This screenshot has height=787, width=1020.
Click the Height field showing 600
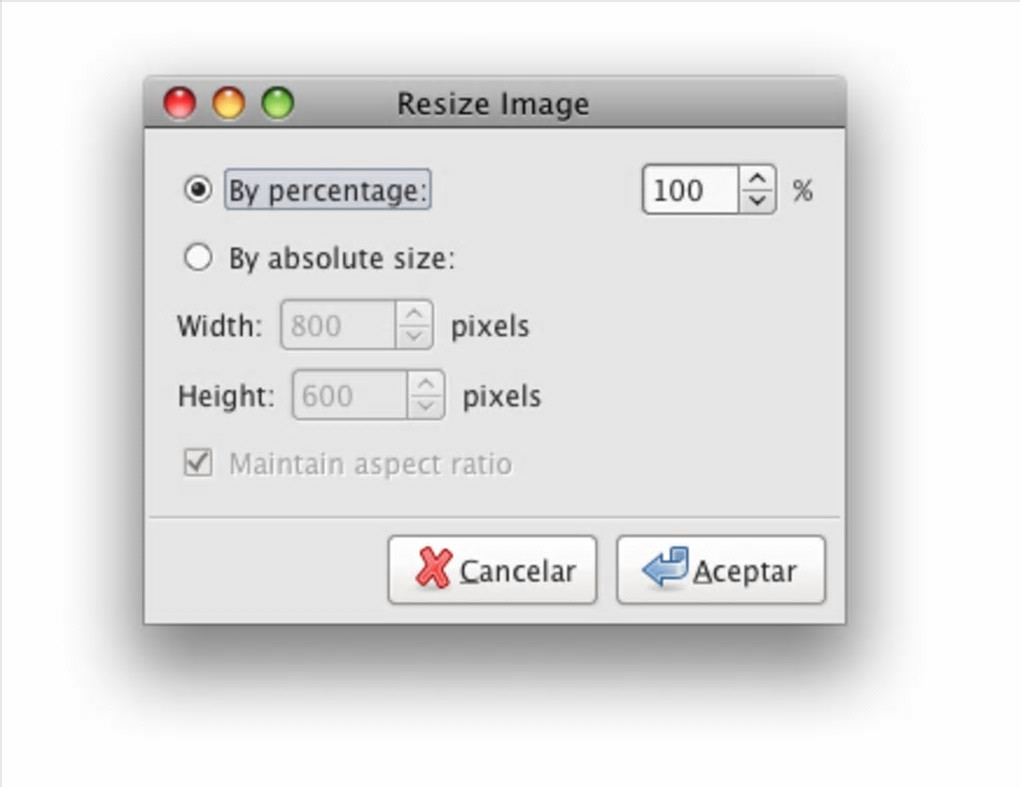tap(348, 396)
